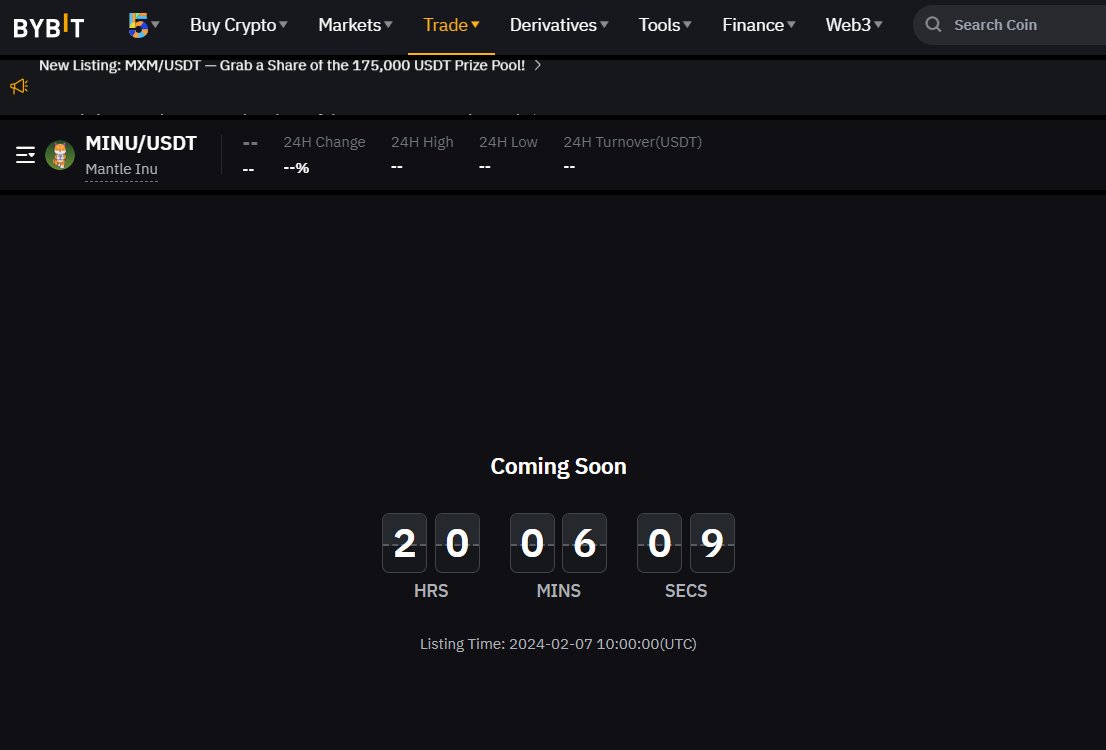This screenshot has height=750, width=1106.
Task: Click the search magnifier icon
Action: pyautogui.click(x=933, y=25)
